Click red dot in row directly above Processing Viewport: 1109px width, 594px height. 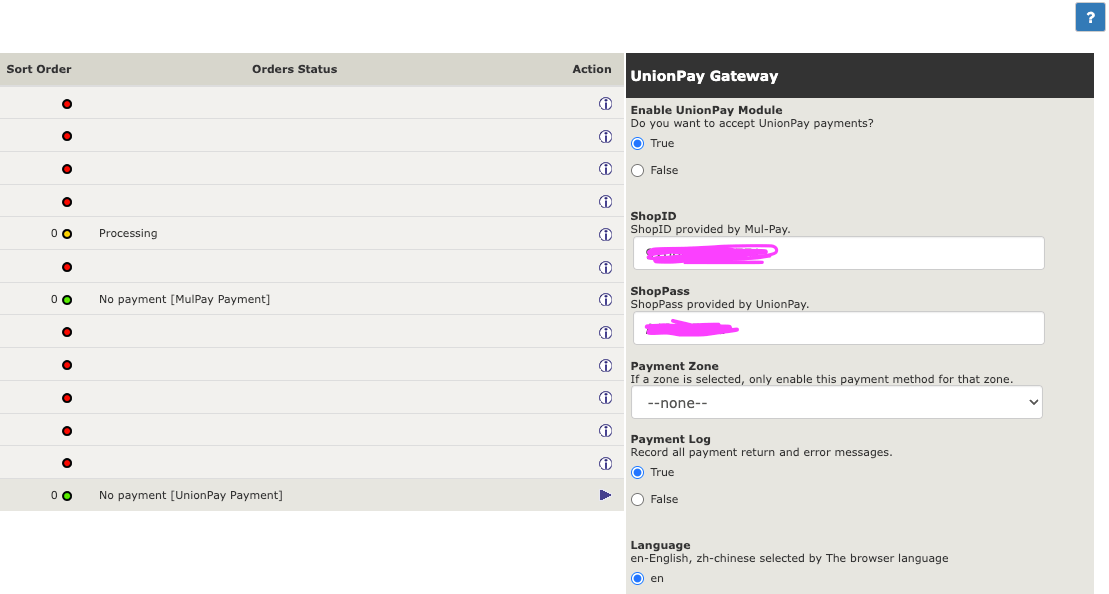[67, 202]
